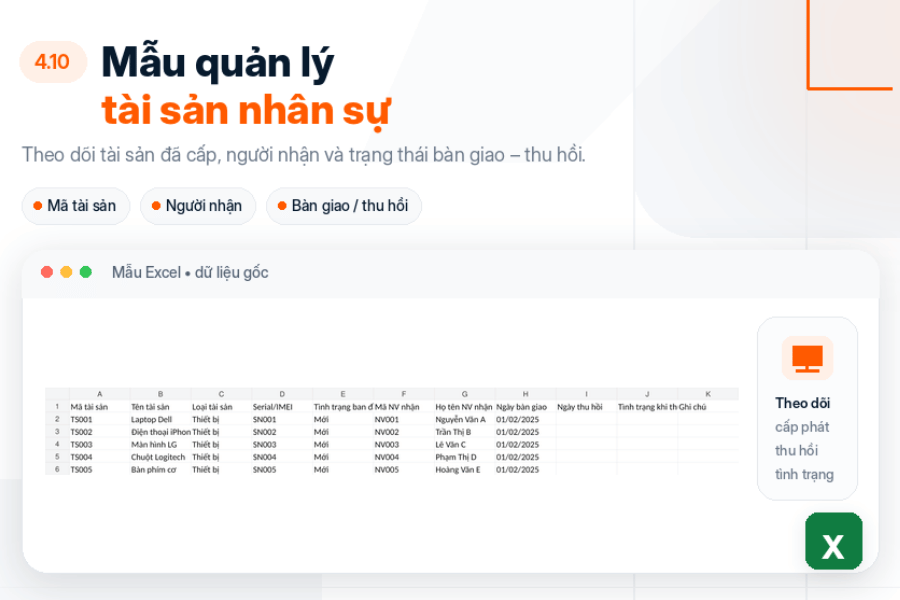Click the 'Serial/IMEI' header cell

pyautogui.click(x=282, y=407)
